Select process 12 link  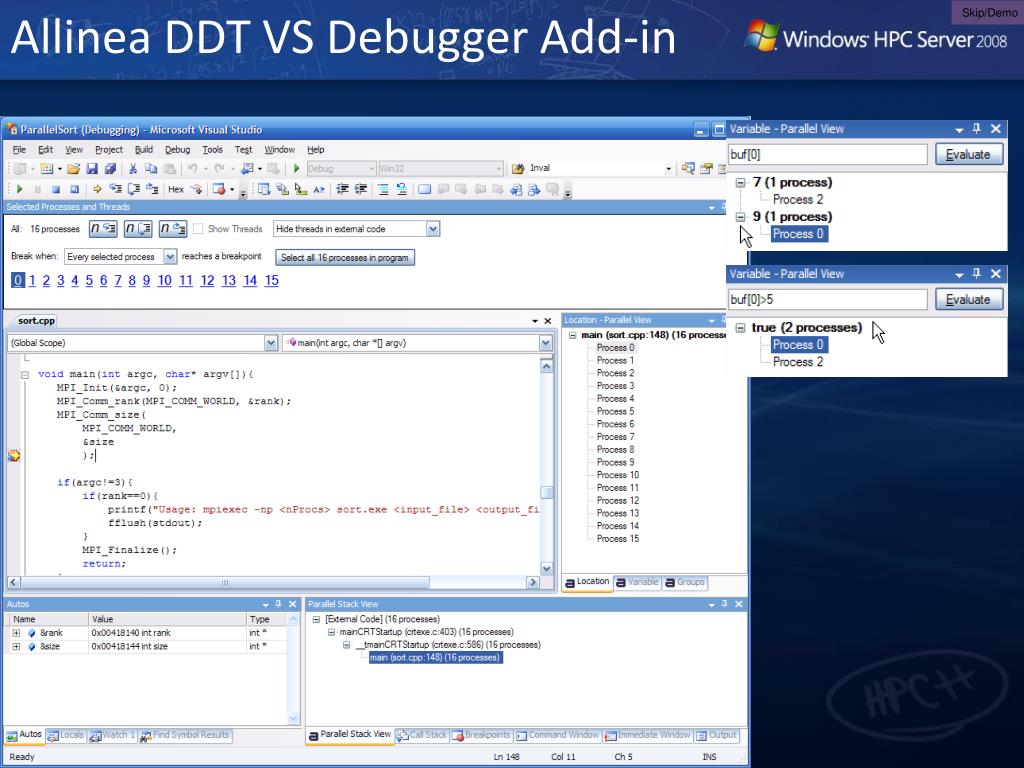208,280
